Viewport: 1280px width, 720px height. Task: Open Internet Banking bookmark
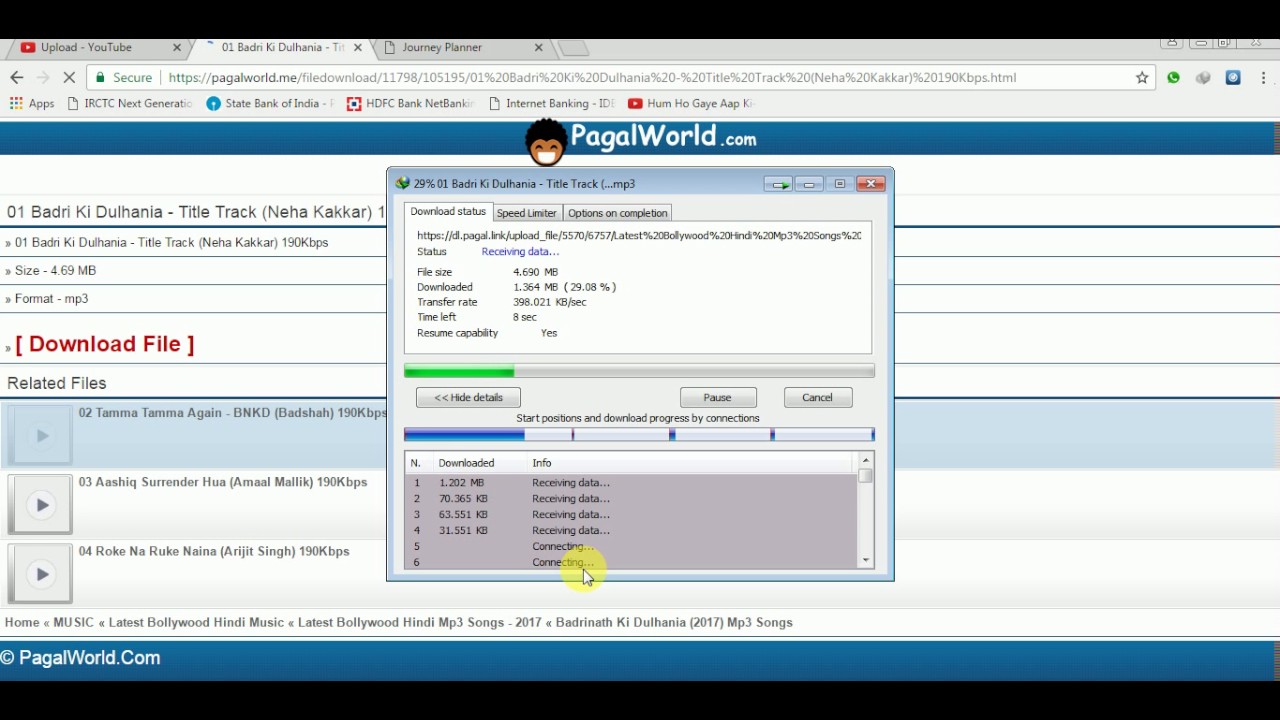551,103
